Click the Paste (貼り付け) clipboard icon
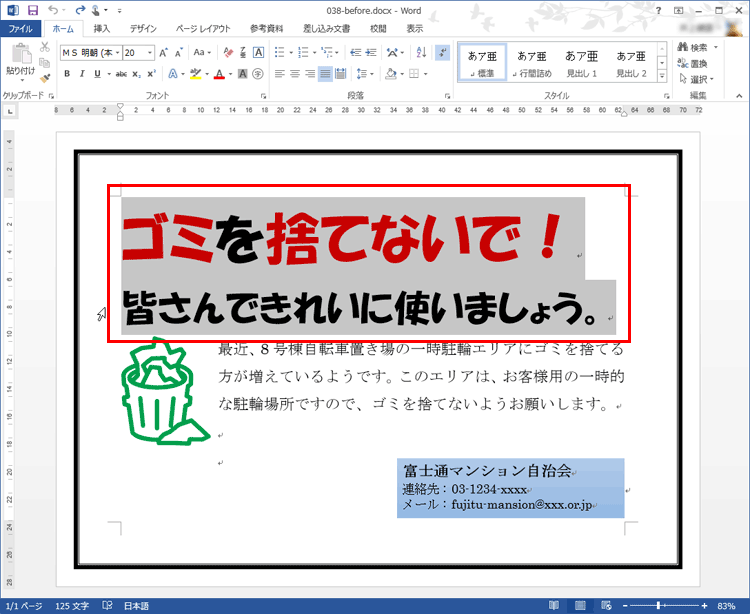The height and width of the screenshot is (614, 750). click(21, 53)
